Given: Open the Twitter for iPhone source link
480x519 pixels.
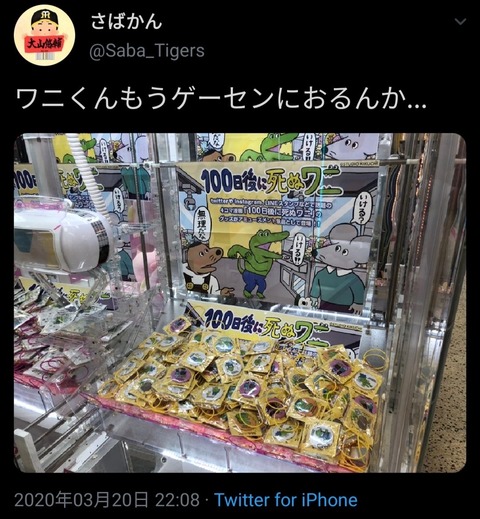Looking at the screenshot, I should point(286,500).
